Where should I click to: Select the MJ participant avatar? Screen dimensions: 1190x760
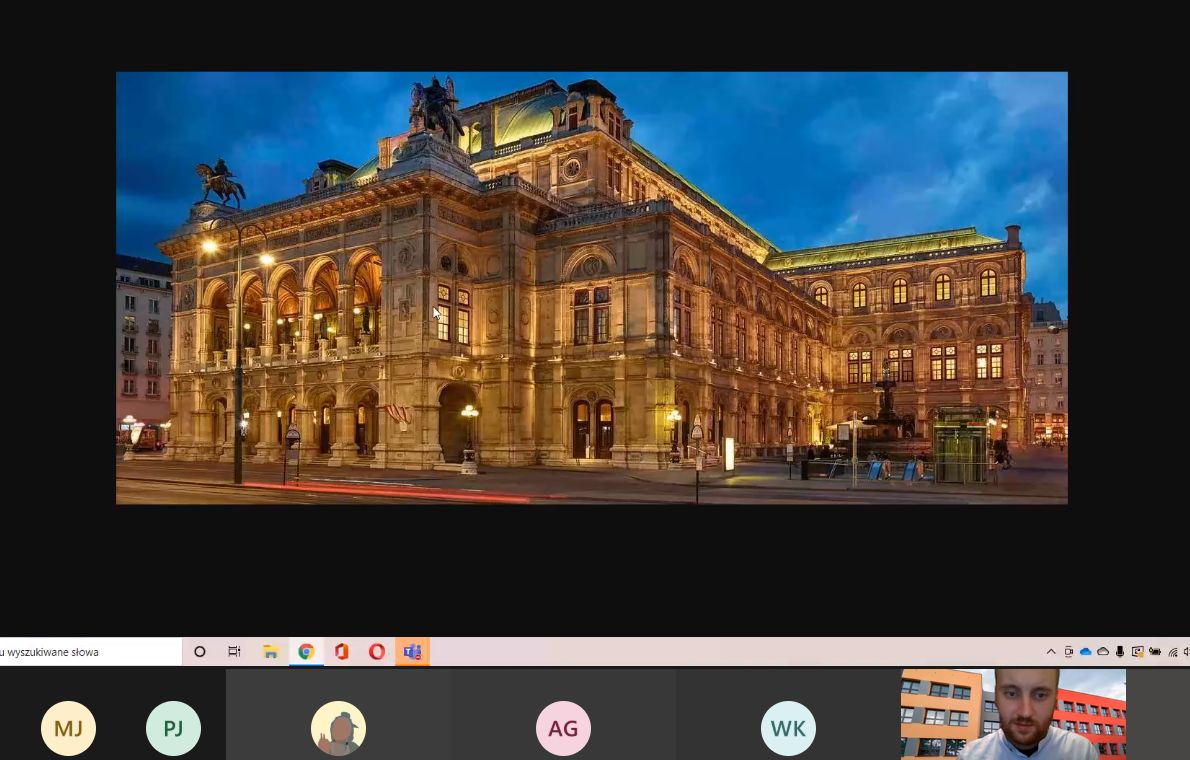(x=68, y=728)
